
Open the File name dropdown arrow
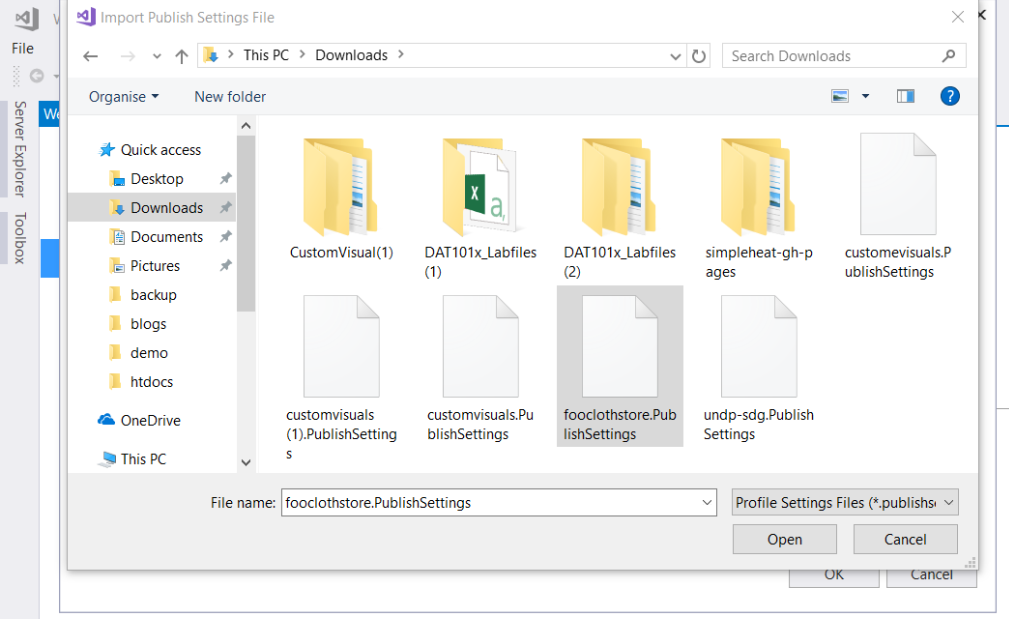click(707, 503)
